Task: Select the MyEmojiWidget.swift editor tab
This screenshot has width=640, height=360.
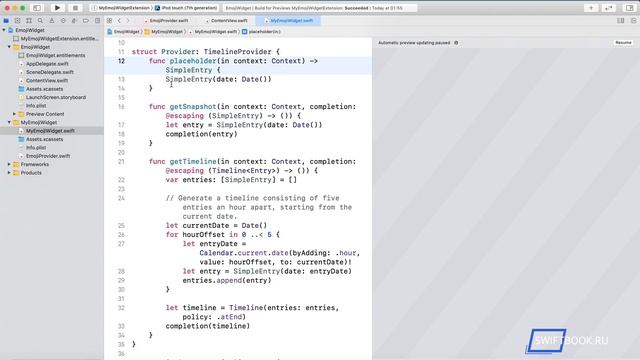Action: (288, 20)
